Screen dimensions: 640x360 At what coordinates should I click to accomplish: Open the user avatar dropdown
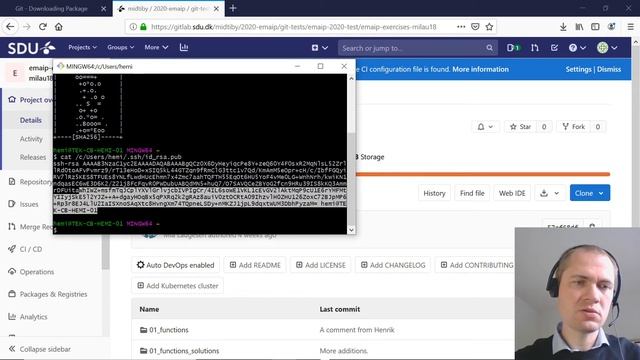607,48
